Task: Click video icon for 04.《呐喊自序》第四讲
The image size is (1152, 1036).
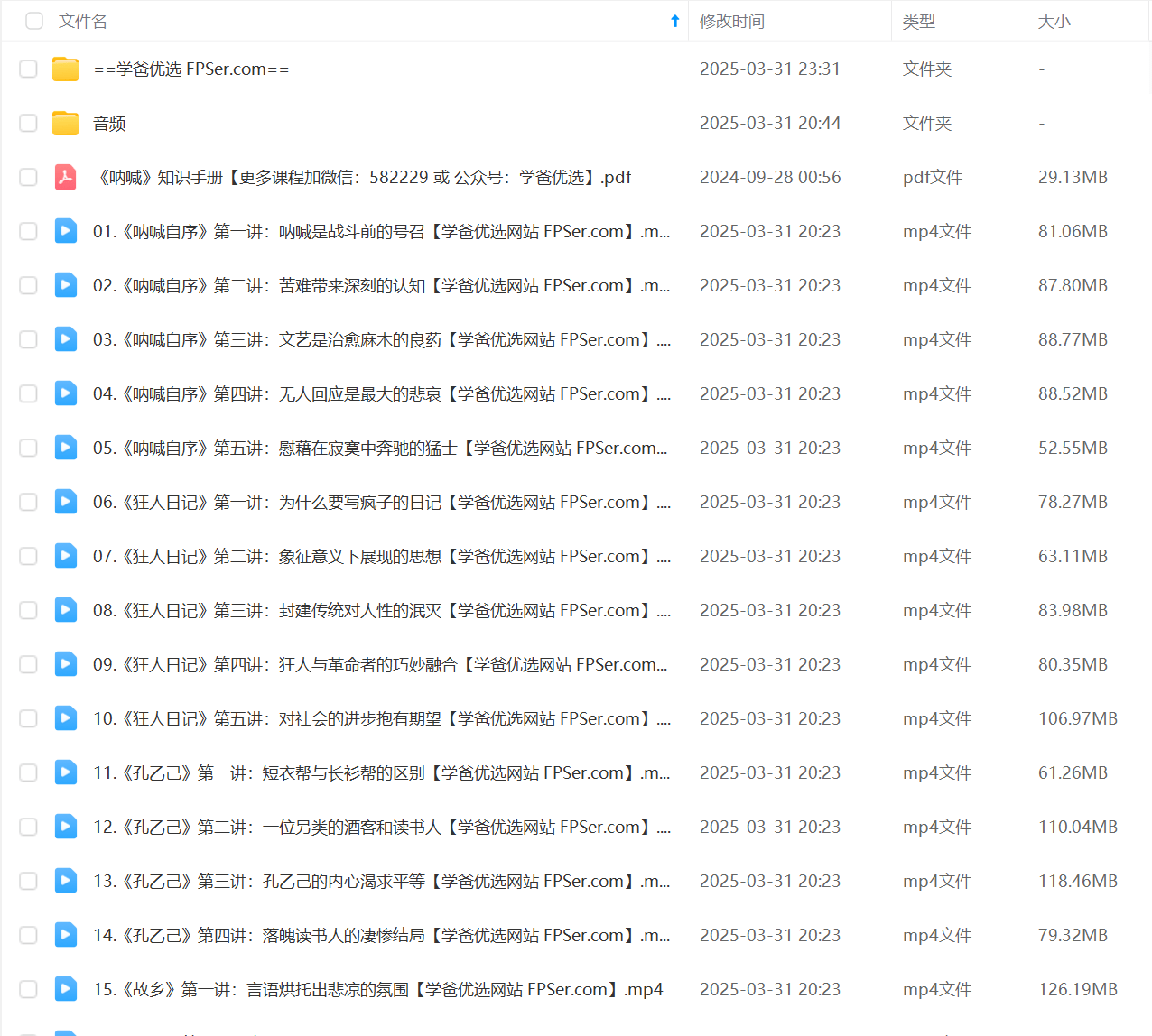Action: click(x=65, y=393)
